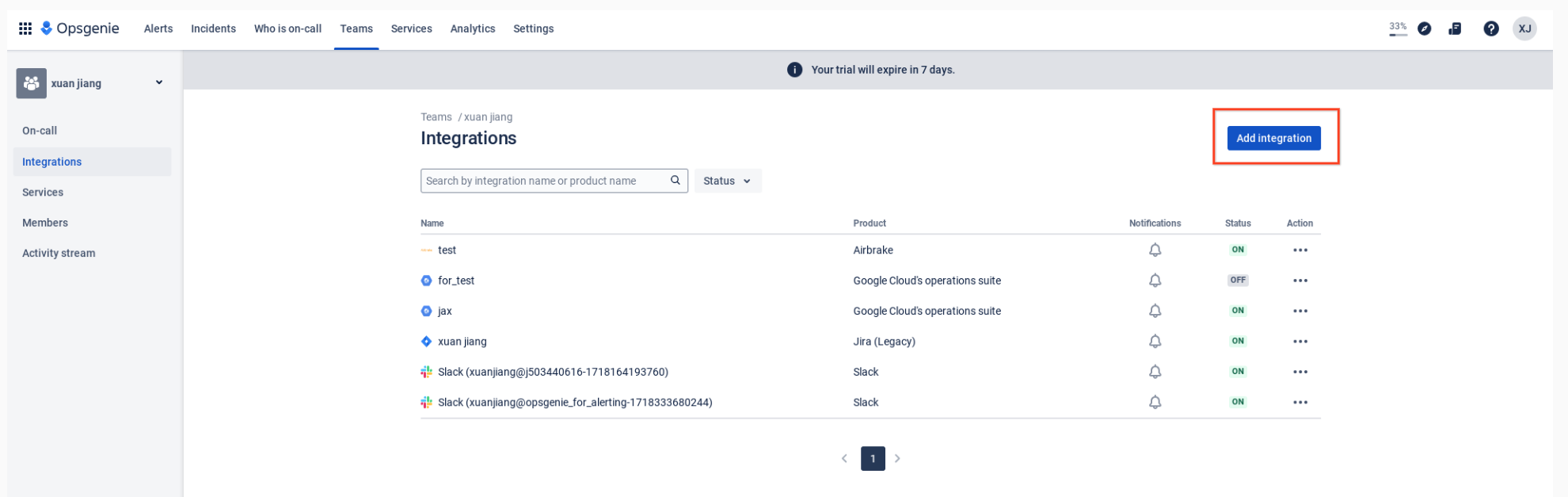Click the notification bell for test

(1155, 250)
